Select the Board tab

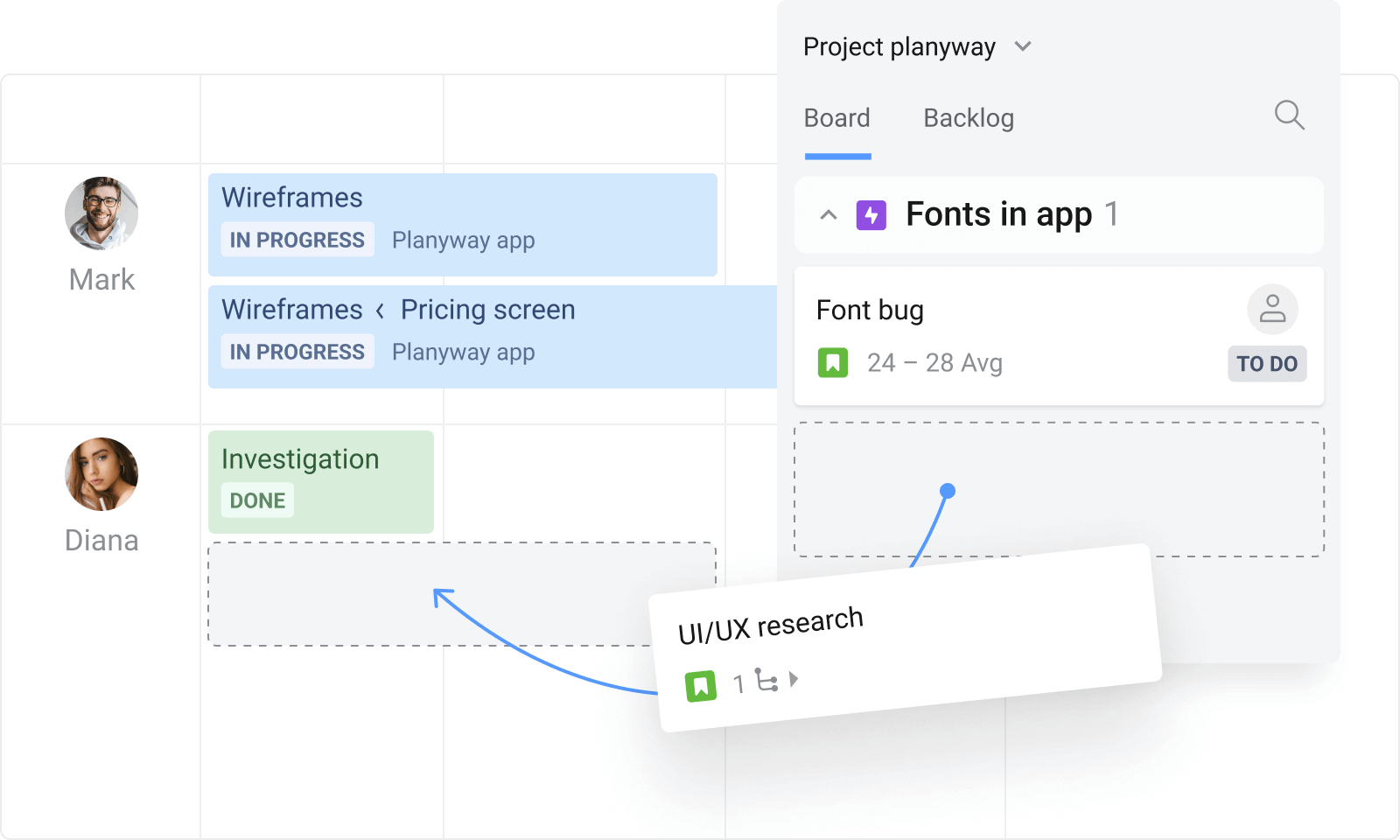click(x=836, y=117)
